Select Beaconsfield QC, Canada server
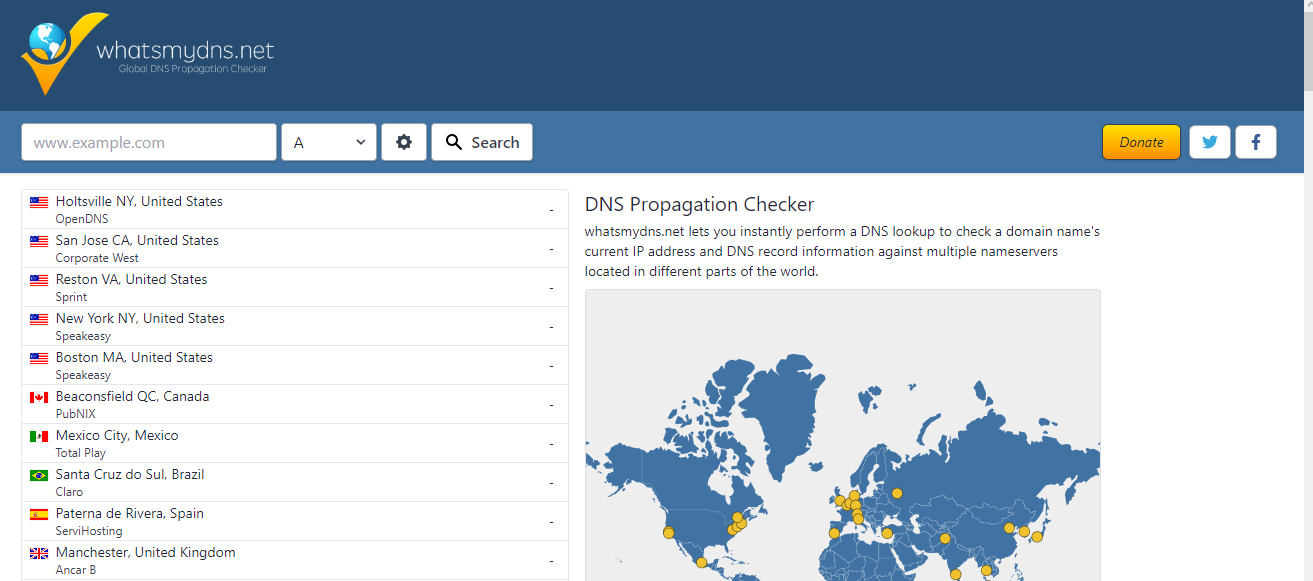This screenshot has width=1313, height=581. coord(295,404)
